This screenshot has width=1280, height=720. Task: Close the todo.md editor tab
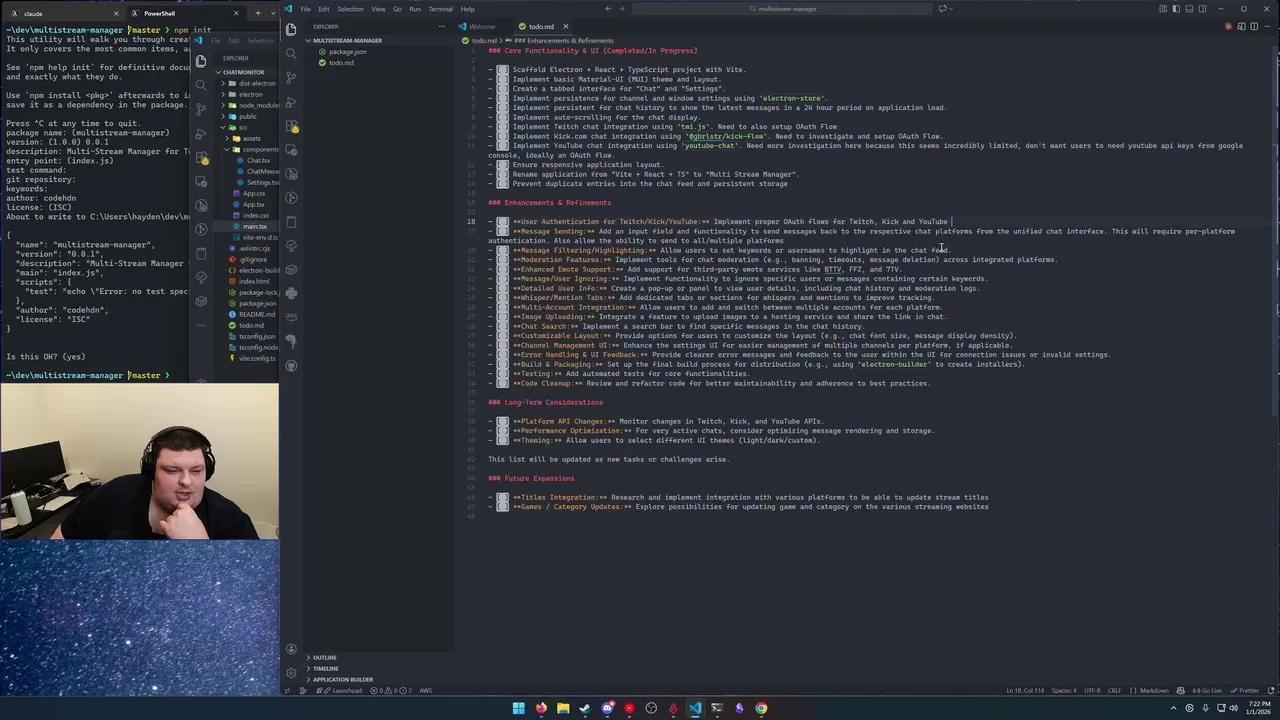coord(565,27)
